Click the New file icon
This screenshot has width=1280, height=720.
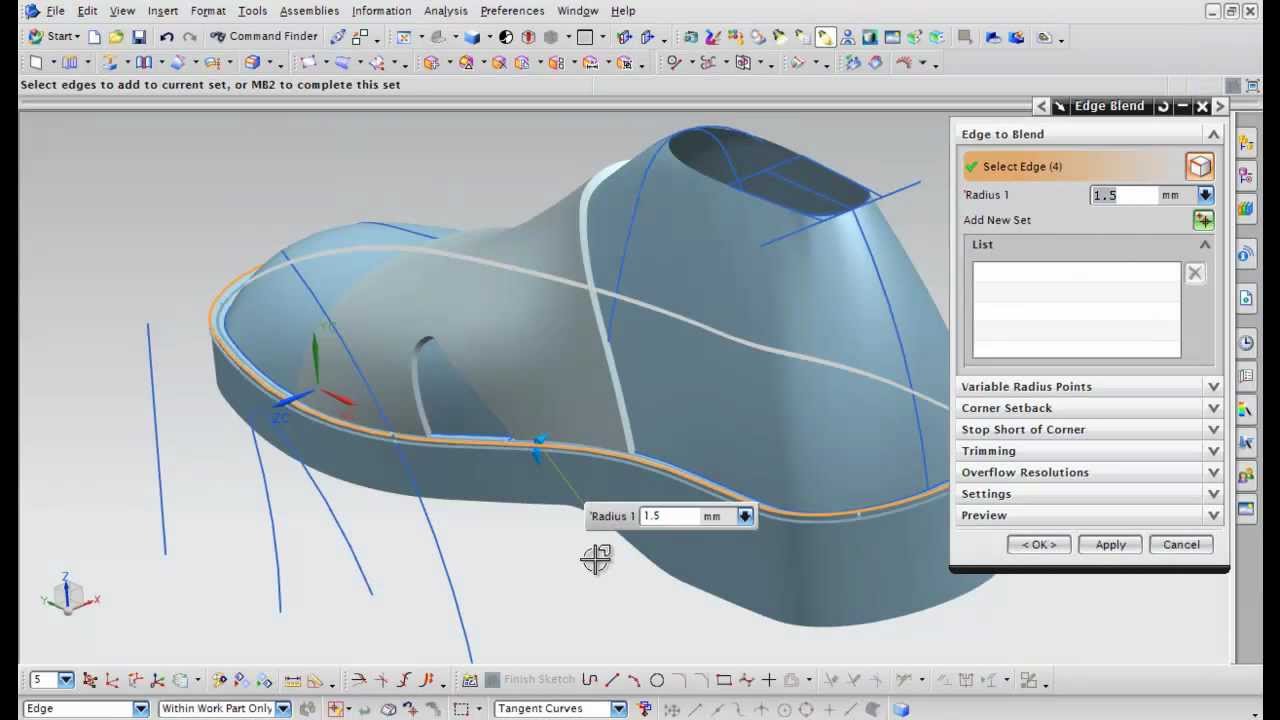(94, 37)
